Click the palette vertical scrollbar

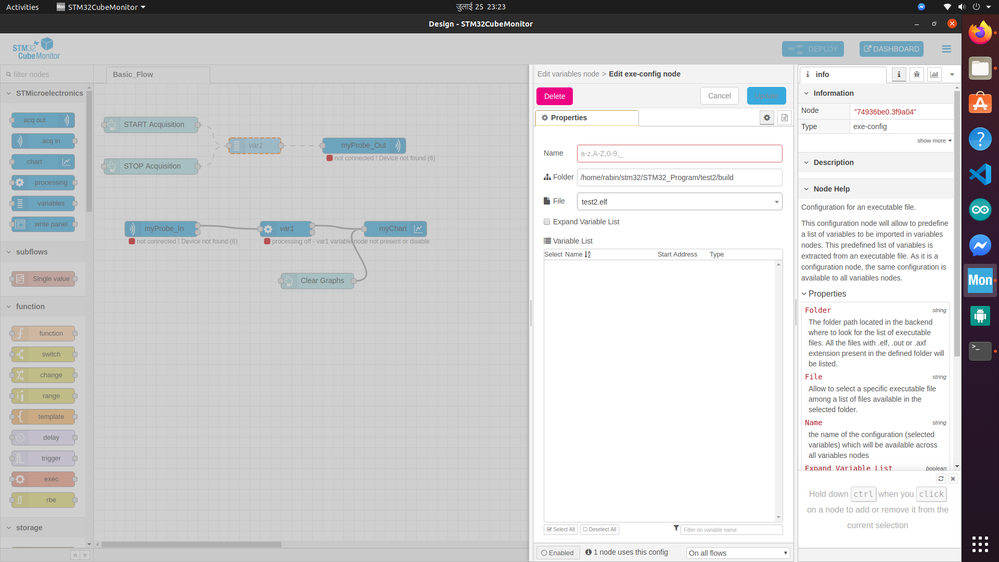click(89, 151)
